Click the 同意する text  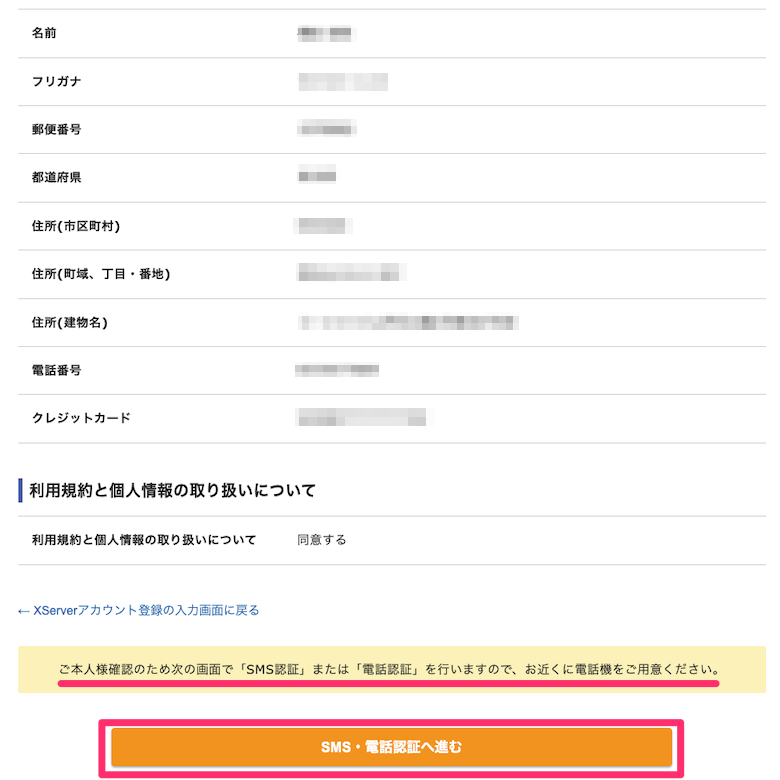321,540
